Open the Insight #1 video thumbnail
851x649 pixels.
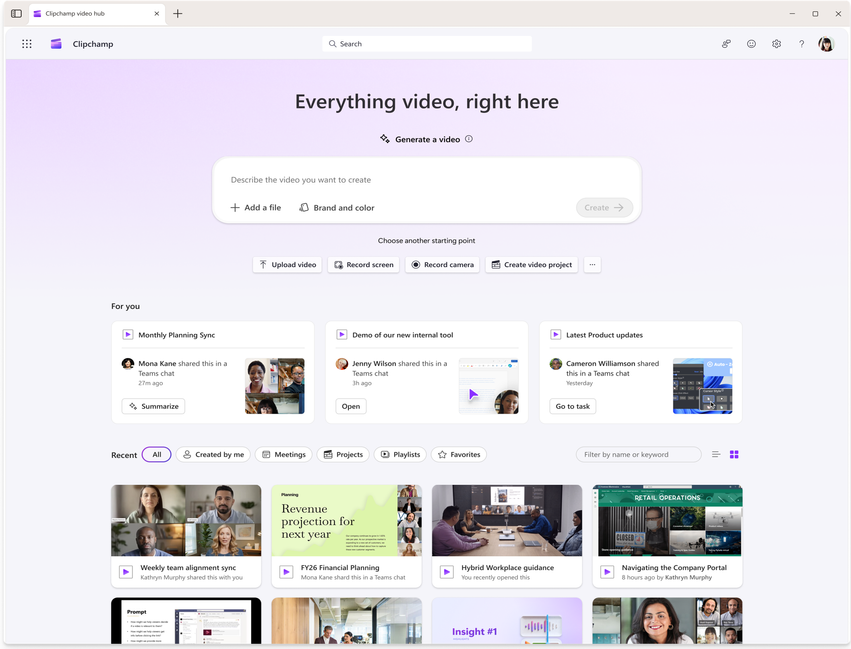[507, 621]
